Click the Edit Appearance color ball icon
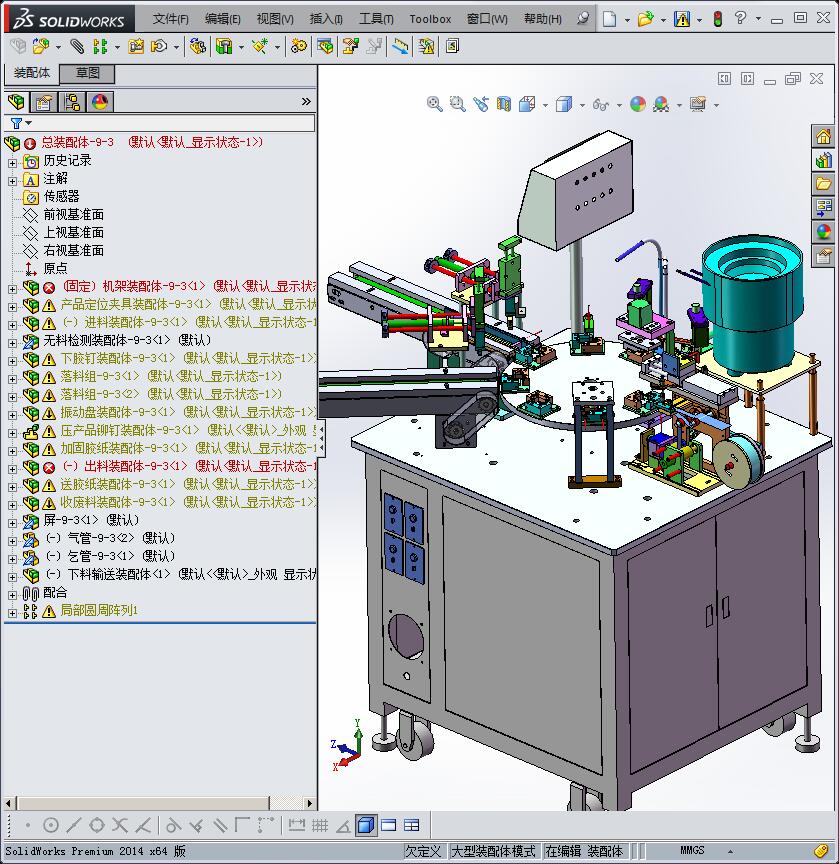Image resolution: width=839 pixels, height=864 pixels. coord(638,104)
